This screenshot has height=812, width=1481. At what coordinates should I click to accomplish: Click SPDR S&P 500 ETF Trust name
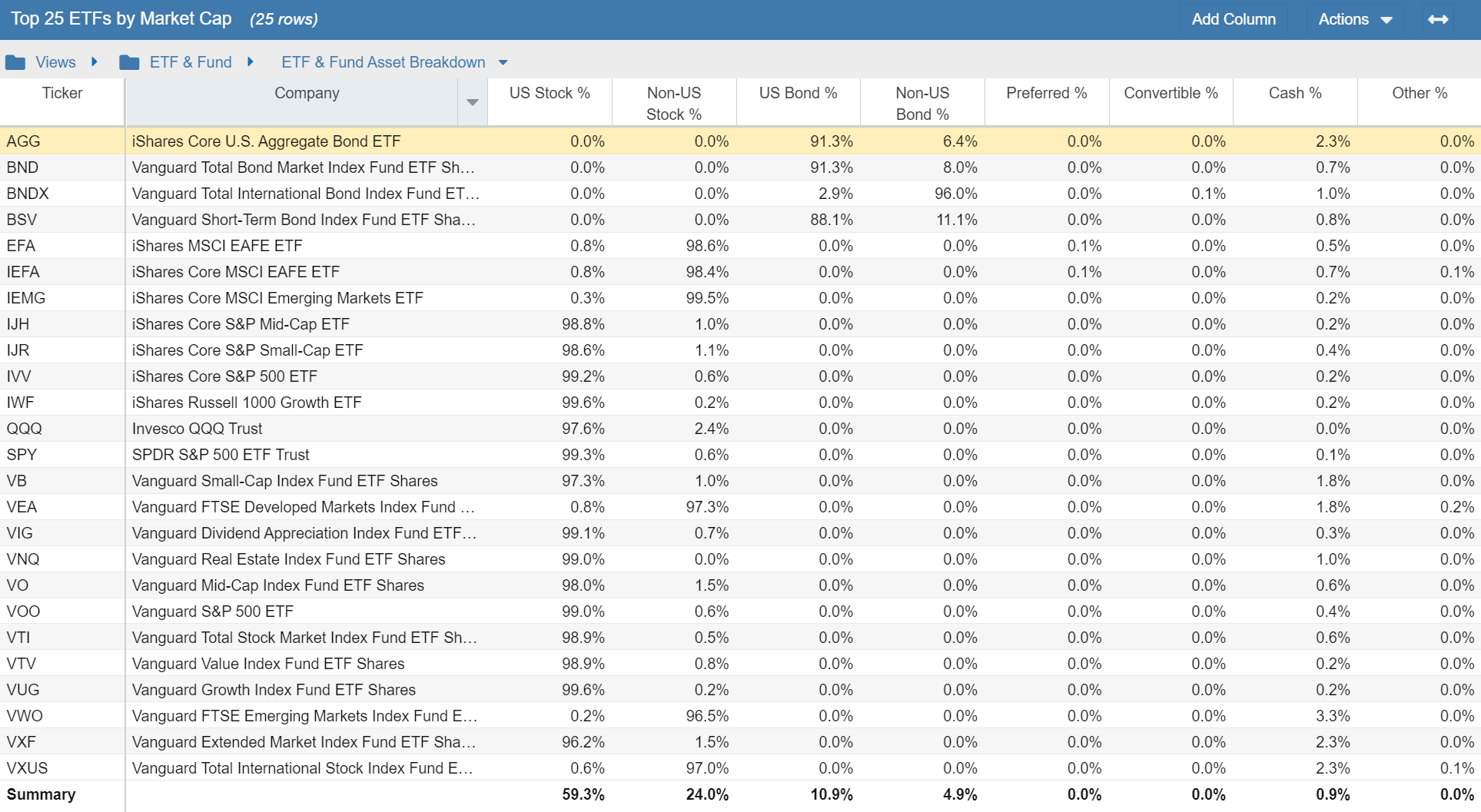click(x=221, y=455)
